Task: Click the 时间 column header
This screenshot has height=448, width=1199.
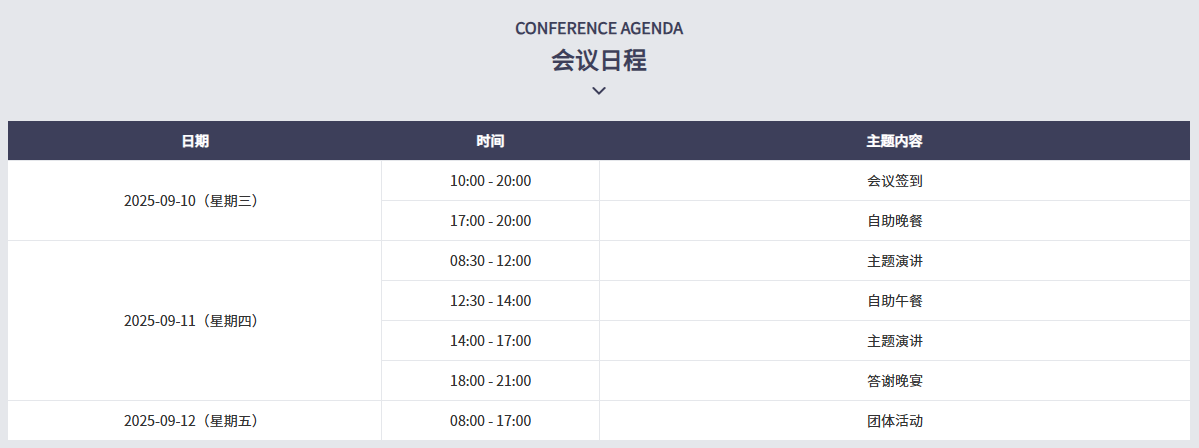Action: pyautogui.click(x=490, y=141)
